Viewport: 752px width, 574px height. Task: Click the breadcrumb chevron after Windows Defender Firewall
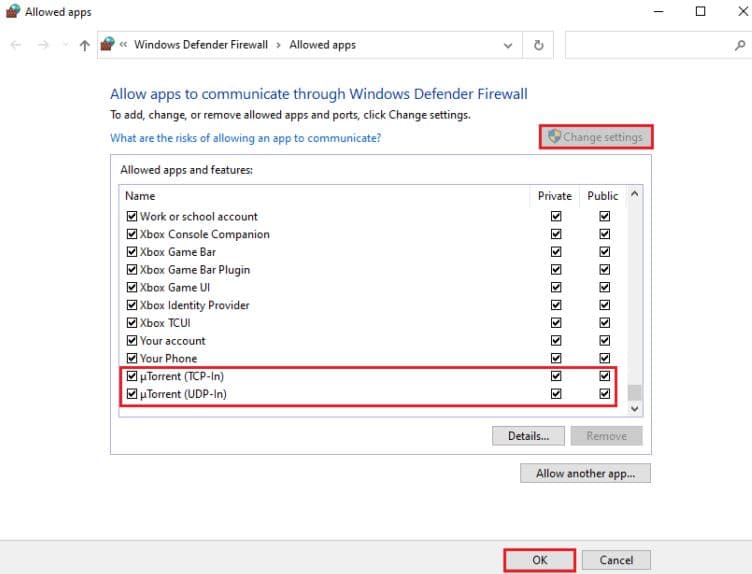pyautogui.click(x=279, y=45)
